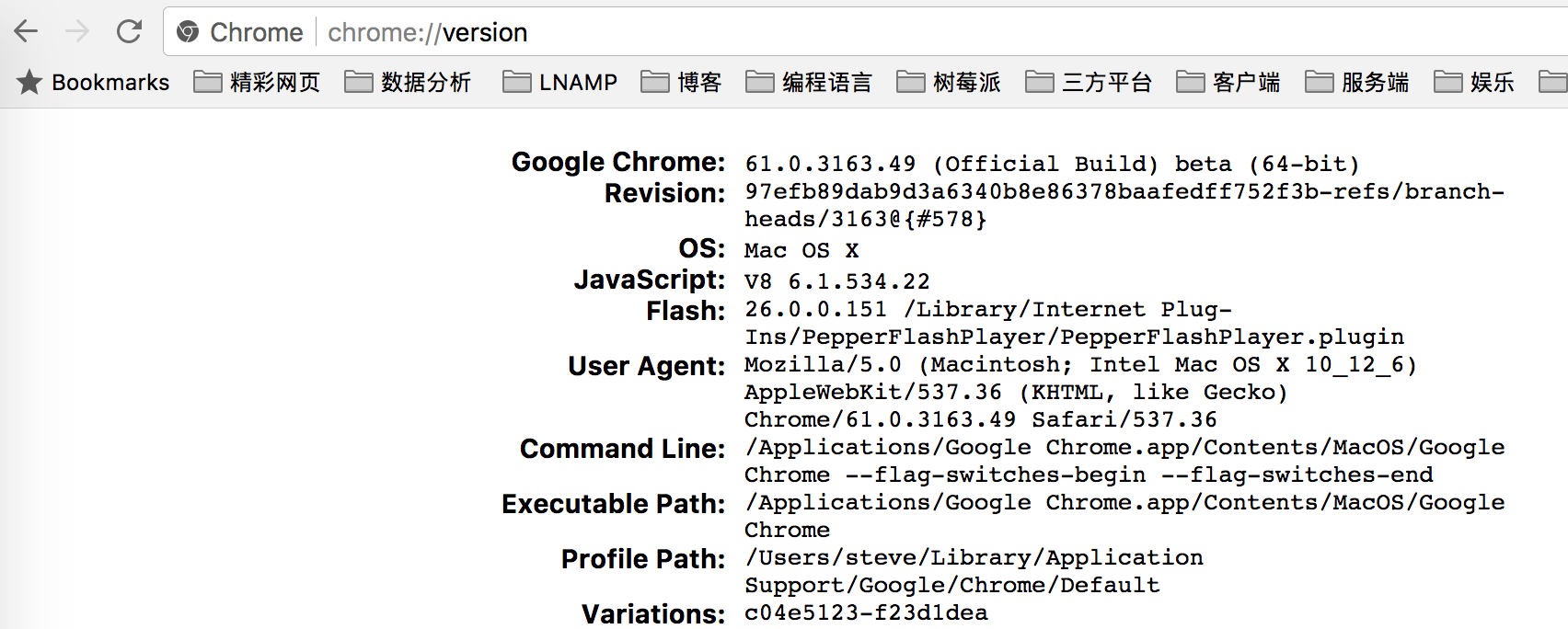Click Flash version 26.0.0.151 text
1568x629 pixels.
[816, 309]
